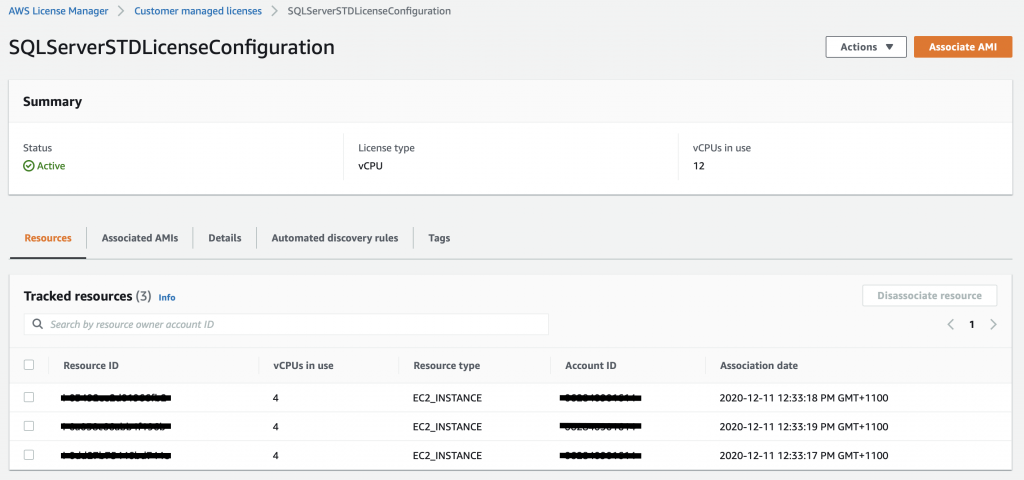
Task: Click EC2_INSTANCE in the 12:33:19 row
Action: (447, 426)
